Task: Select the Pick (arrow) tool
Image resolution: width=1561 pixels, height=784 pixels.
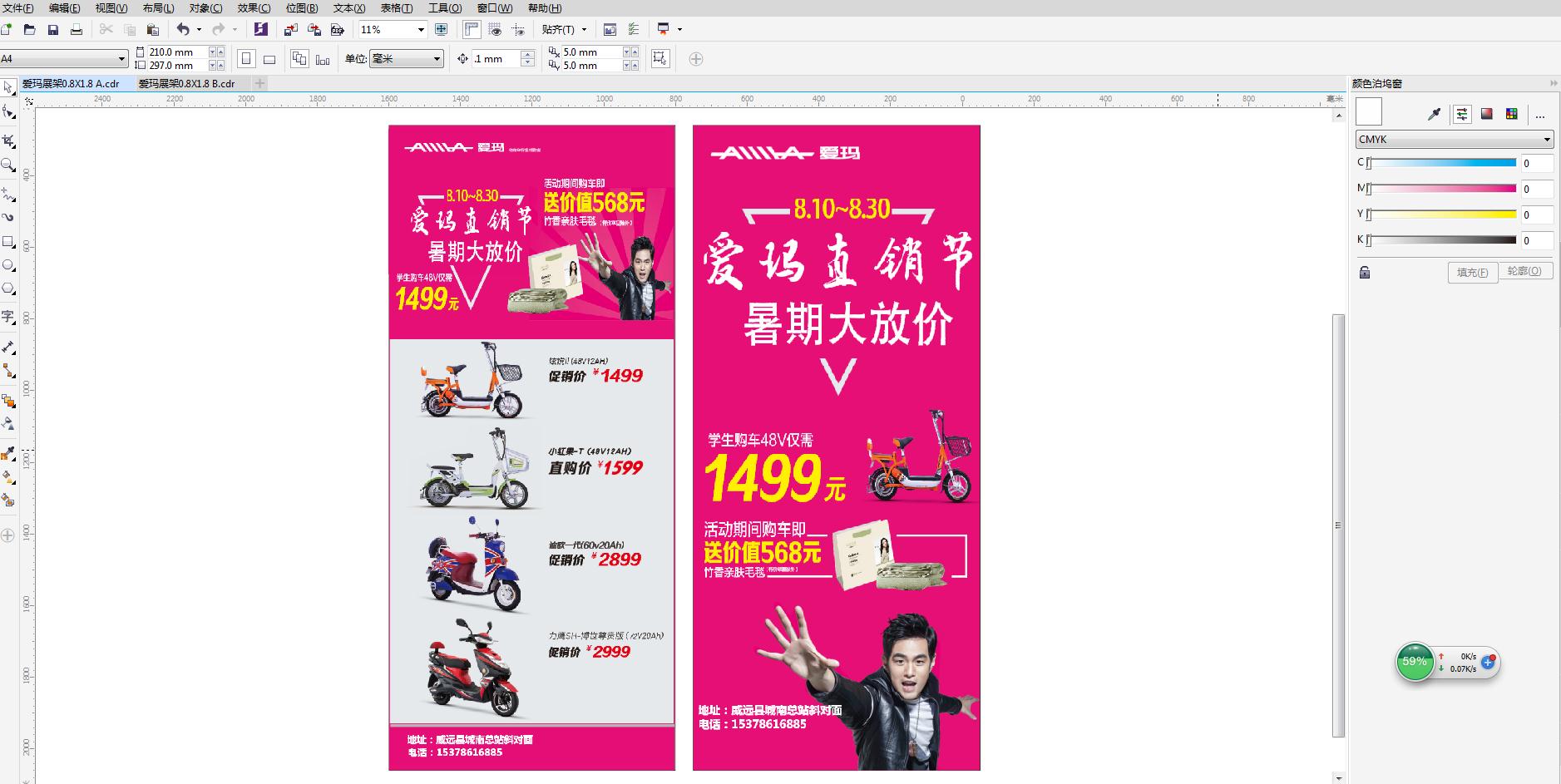Action: click(x=8, y=87)
